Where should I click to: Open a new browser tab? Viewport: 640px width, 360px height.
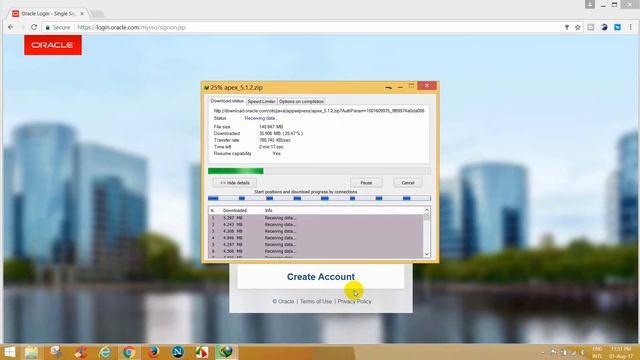click(x=97, y=14)
